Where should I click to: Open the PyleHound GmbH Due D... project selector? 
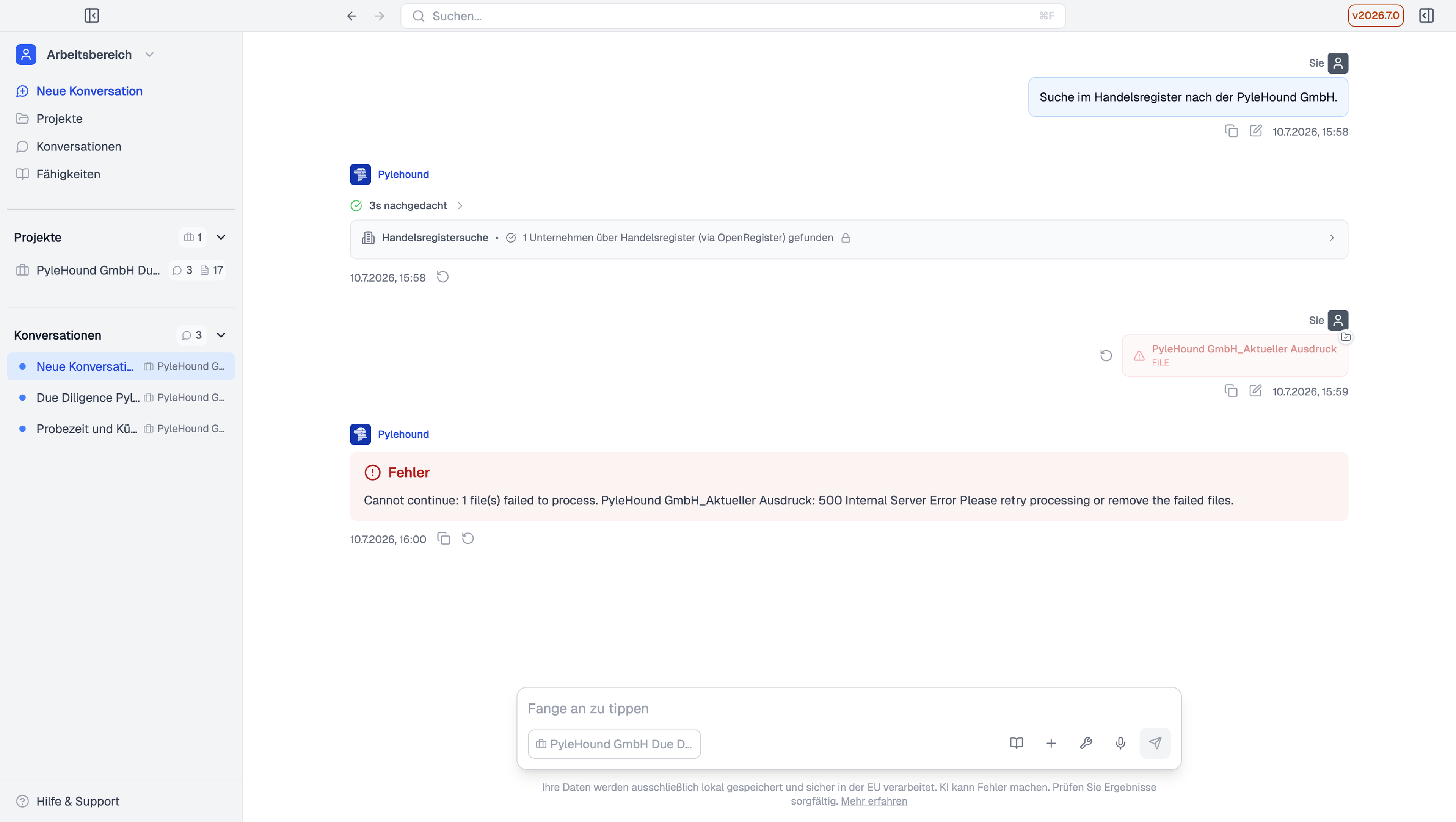click(x=614, y=744)
